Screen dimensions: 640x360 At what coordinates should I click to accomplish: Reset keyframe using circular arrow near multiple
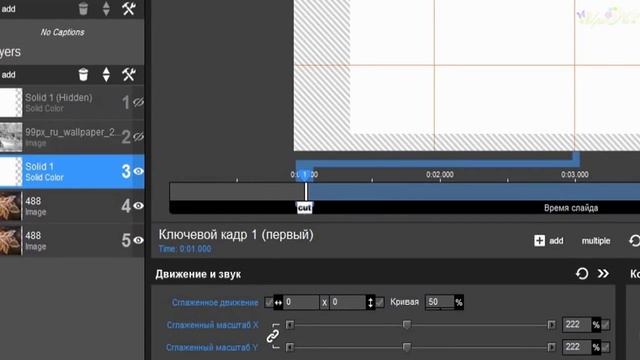pos(634,241)
